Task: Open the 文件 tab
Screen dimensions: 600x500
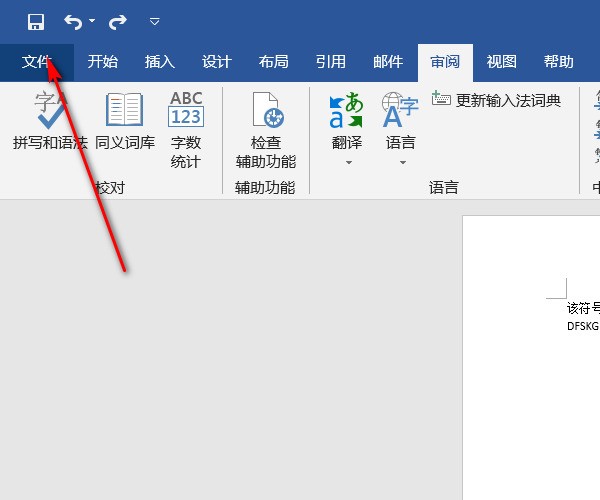Action: (x=37, y=62)
